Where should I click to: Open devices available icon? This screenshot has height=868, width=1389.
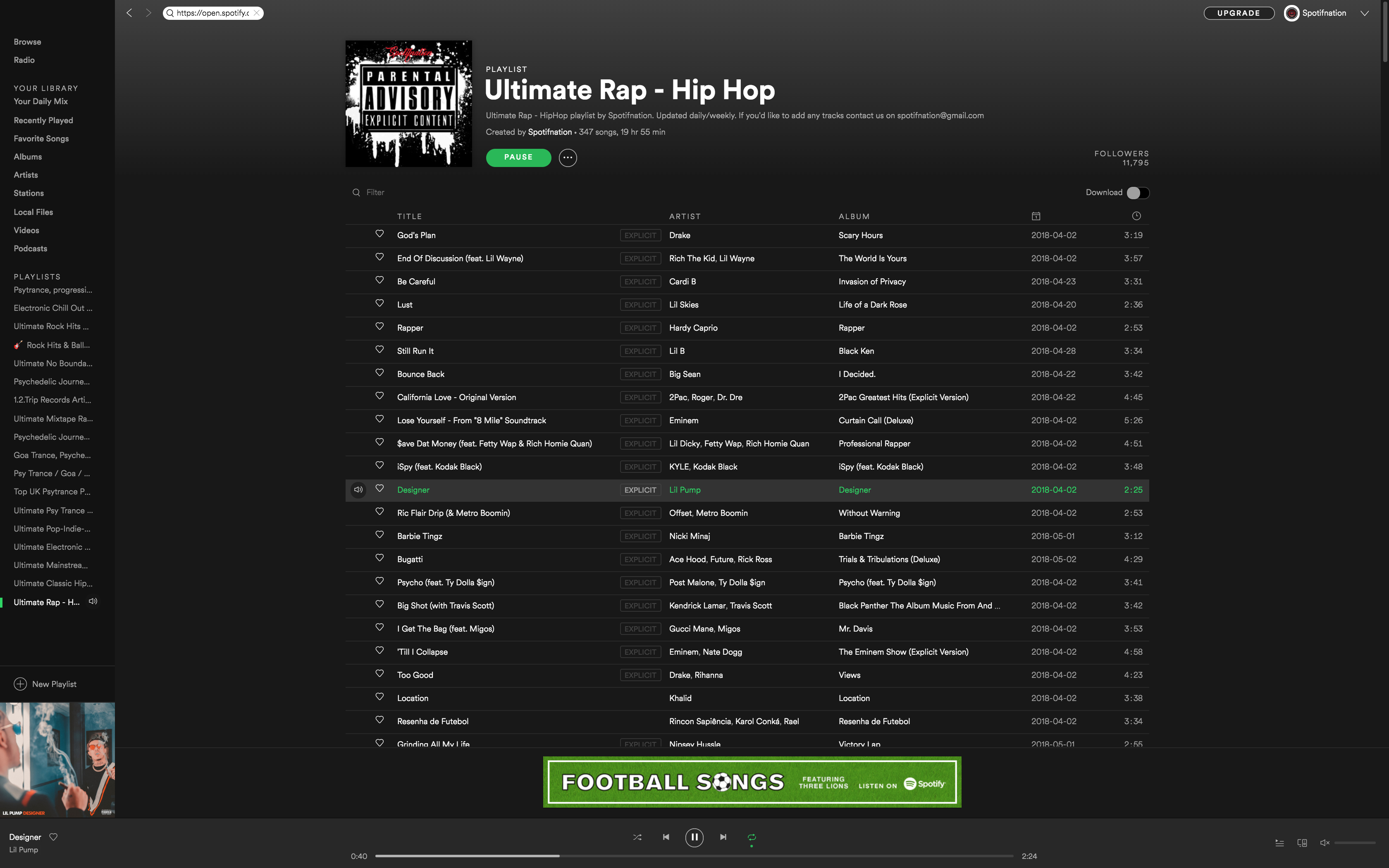pos(1302,843)
